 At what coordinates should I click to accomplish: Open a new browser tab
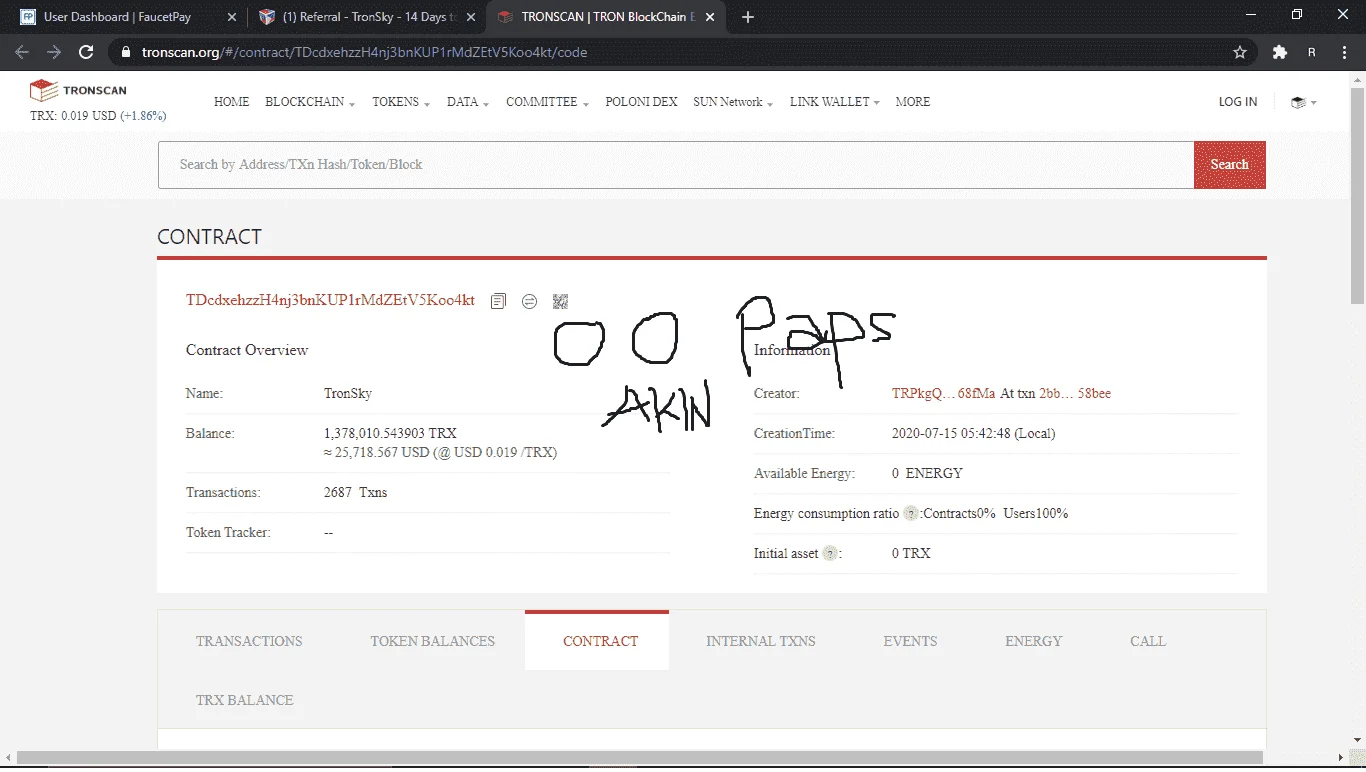[748, 17]
